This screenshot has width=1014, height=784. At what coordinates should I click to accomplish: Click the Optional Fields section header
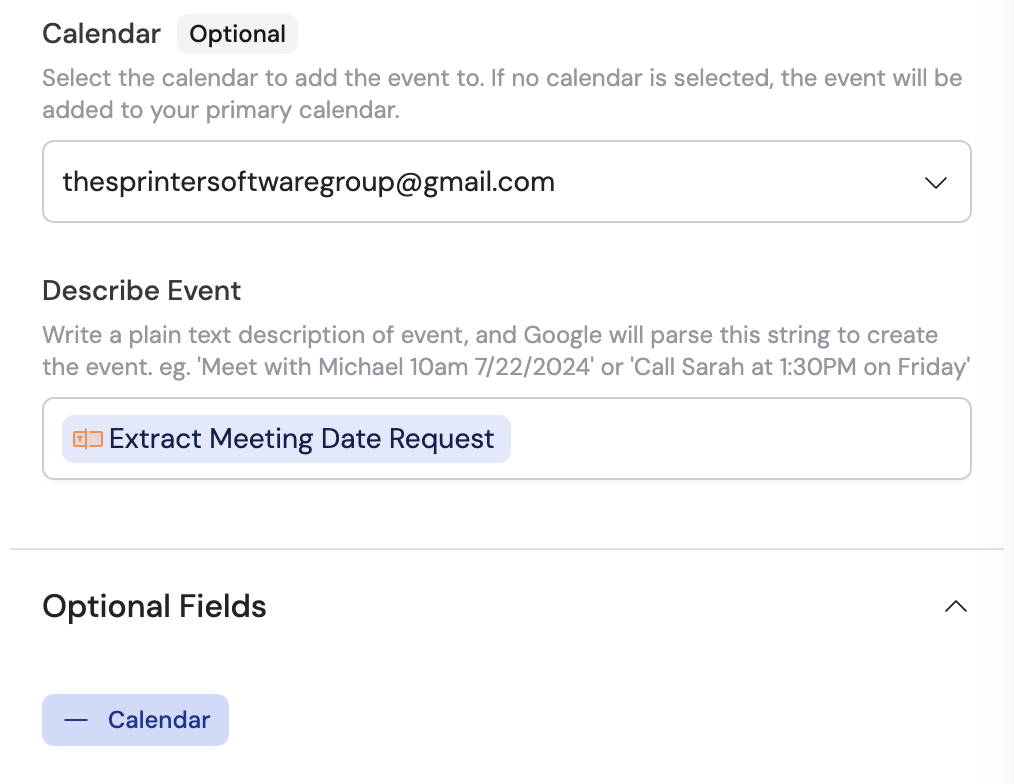click(x=154, y=606)
